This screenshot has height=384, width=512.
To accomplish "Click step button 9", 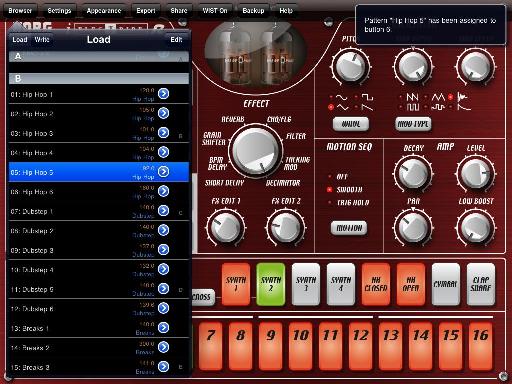I will (x=271, y=346).
